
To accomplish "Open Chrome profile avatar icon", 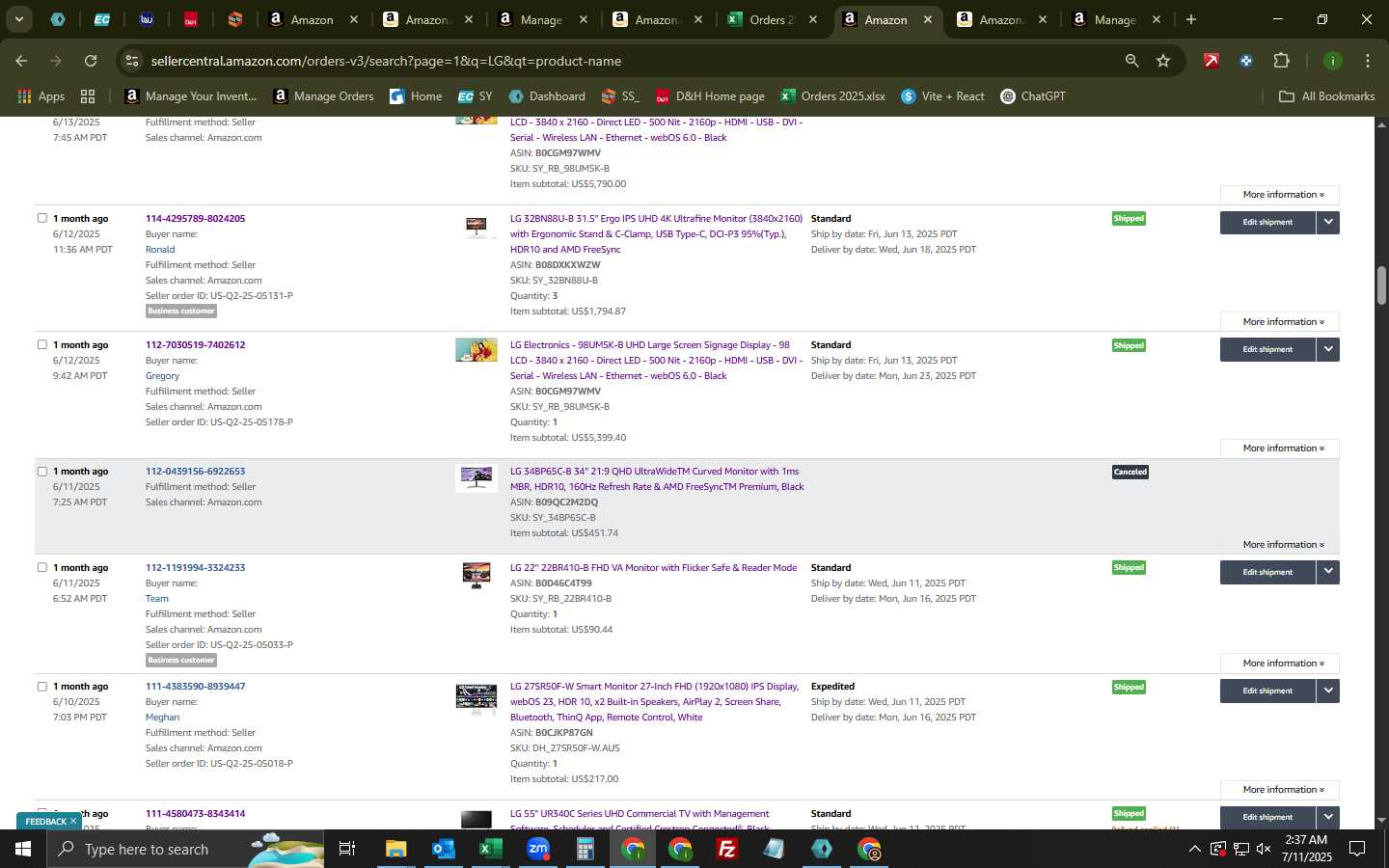I will tap(1333, 61).
